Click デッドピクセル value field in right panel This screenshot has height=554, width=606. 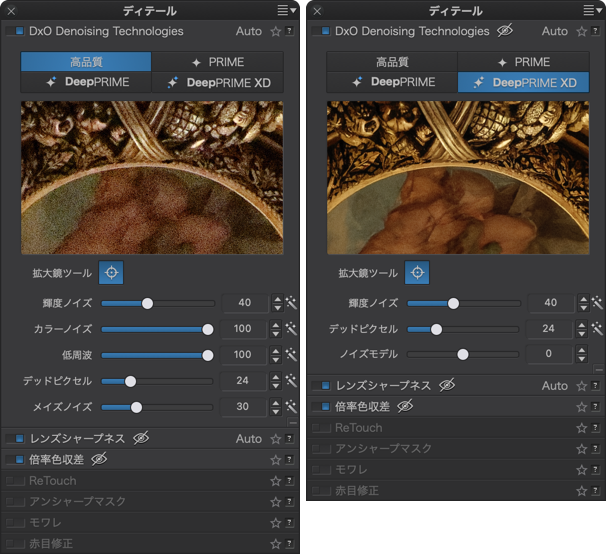tap(548, 329)
